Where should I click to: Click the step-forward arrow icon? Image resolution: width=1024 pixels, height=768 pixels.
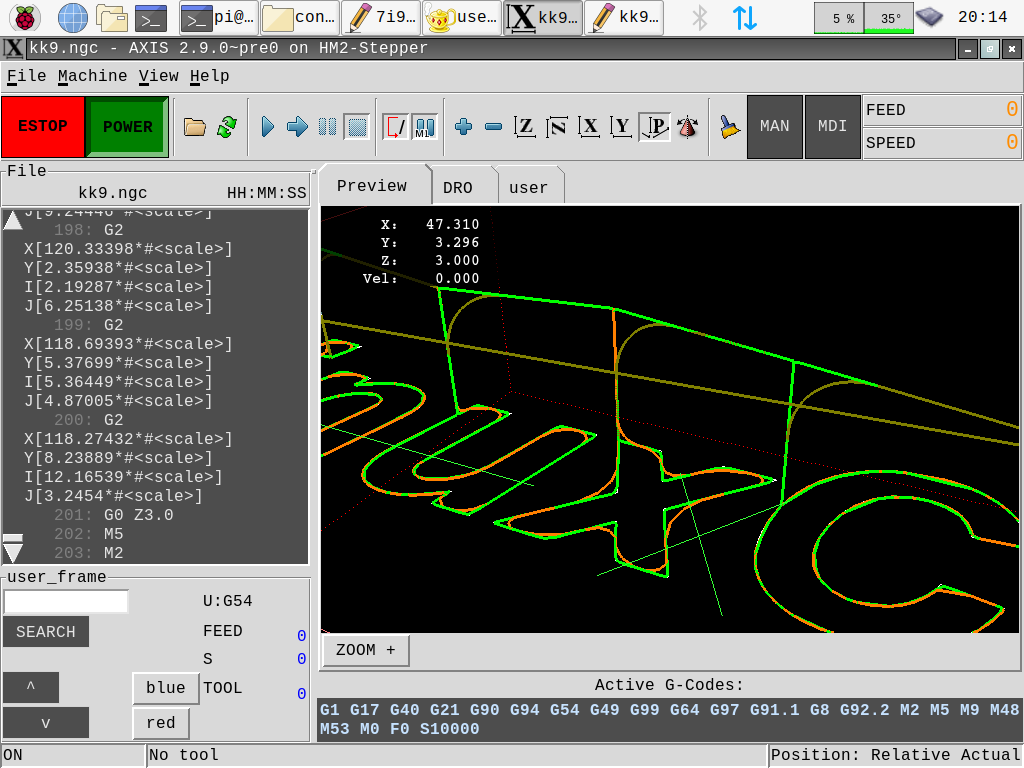pos(297,127)
